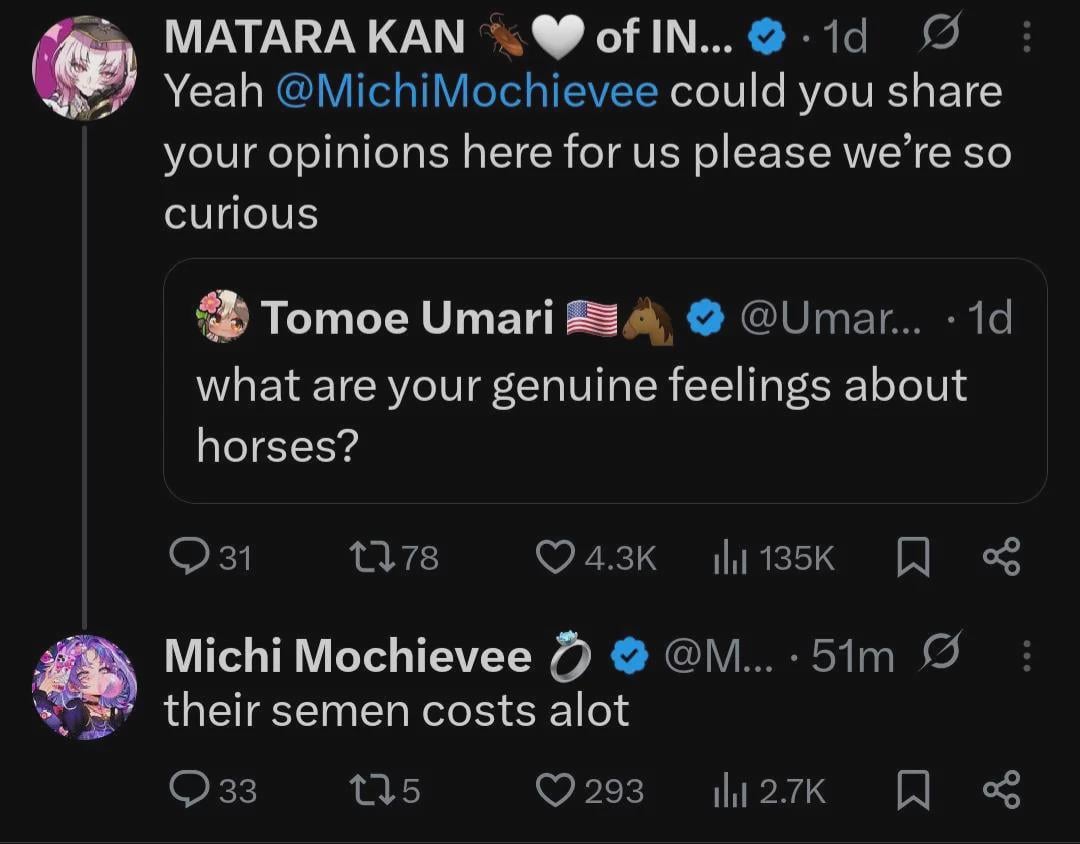This screenshot has width=1080, height=844.
Task: Open Michi Mochievee's profile avatar
Action: 84,687
